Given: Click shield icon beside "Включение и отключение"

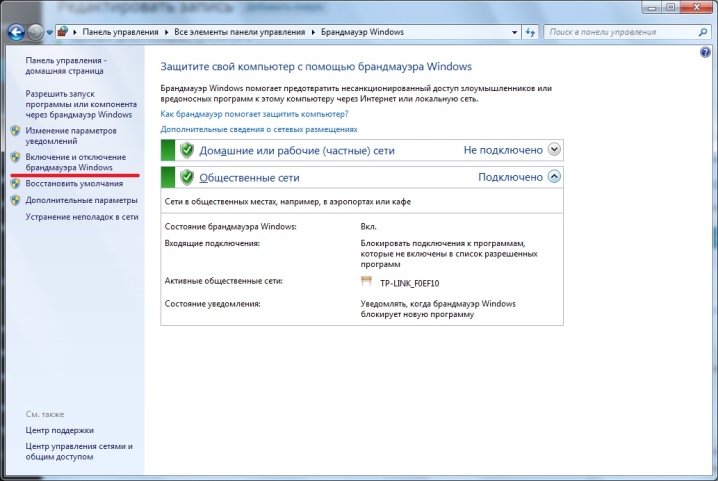Looking at the screenshot, I should (x=16, y=157).
